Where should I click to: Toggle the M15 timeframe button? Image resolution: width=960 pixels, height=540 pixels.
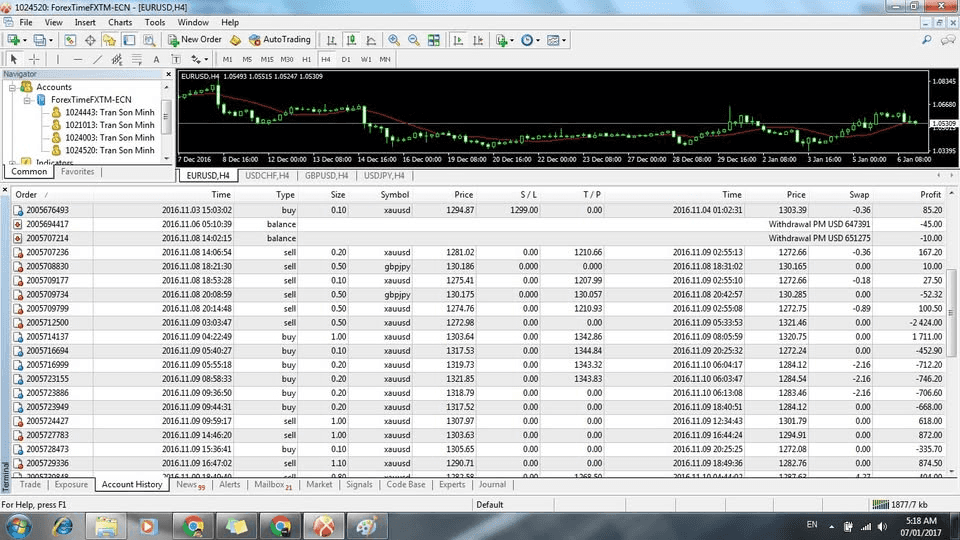pos(266,59)
